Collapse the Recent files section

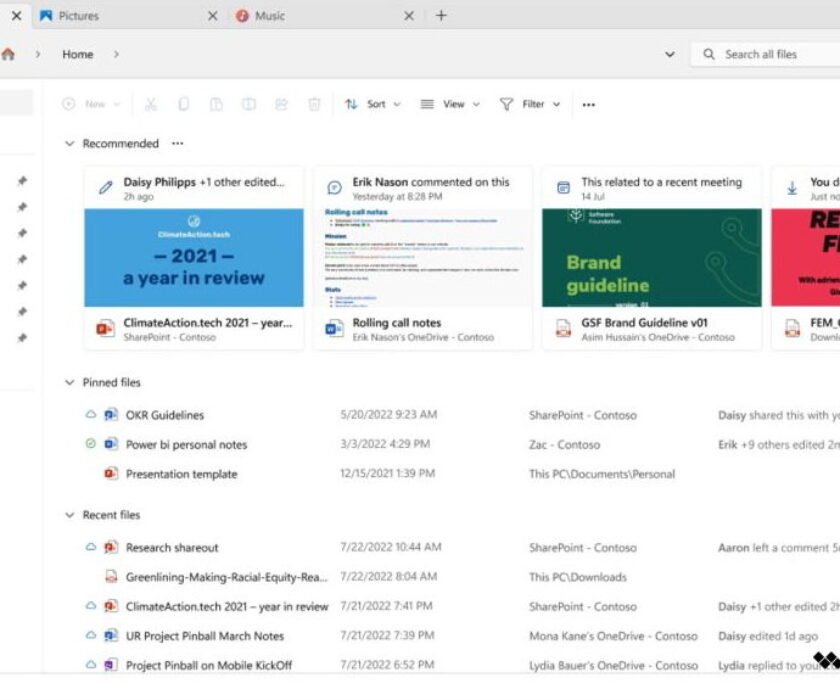point(69,515)
